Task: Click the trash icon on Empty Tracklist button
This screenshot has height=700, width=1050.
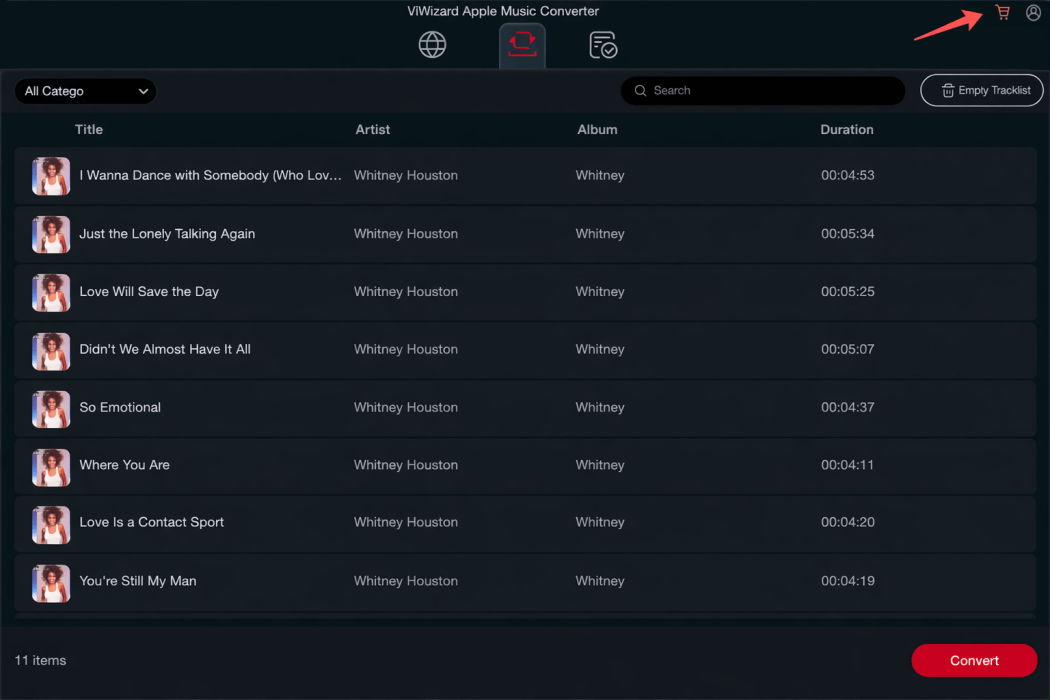Action: pyautogui.click(x=946, y=90)
